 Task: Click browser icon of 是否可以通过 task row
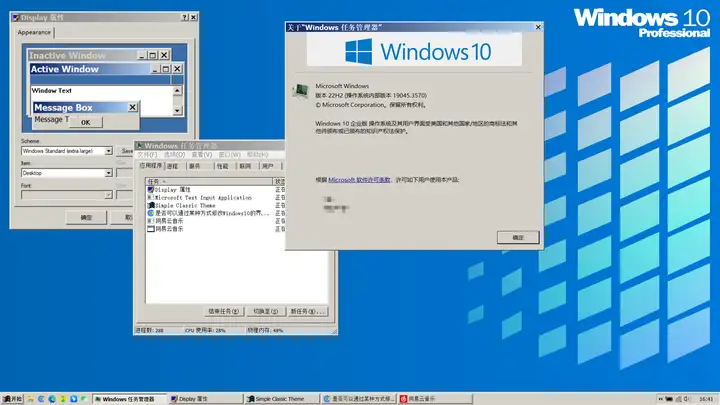click(151, 213)
